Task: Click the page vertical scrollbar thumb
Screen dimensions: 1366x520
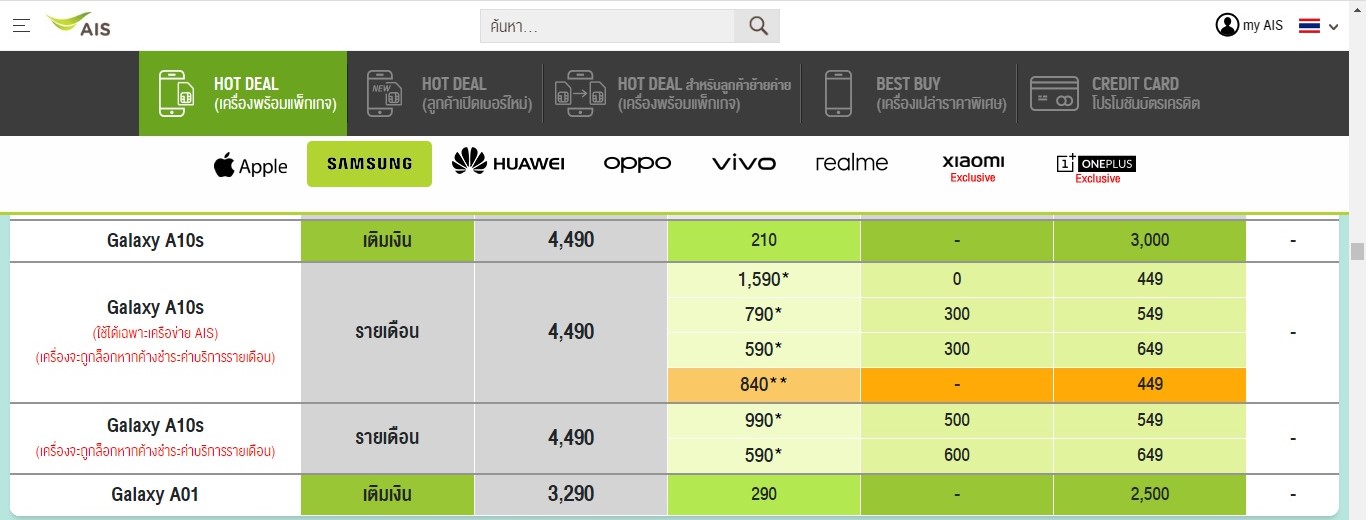Action: tap(1357, 251)
